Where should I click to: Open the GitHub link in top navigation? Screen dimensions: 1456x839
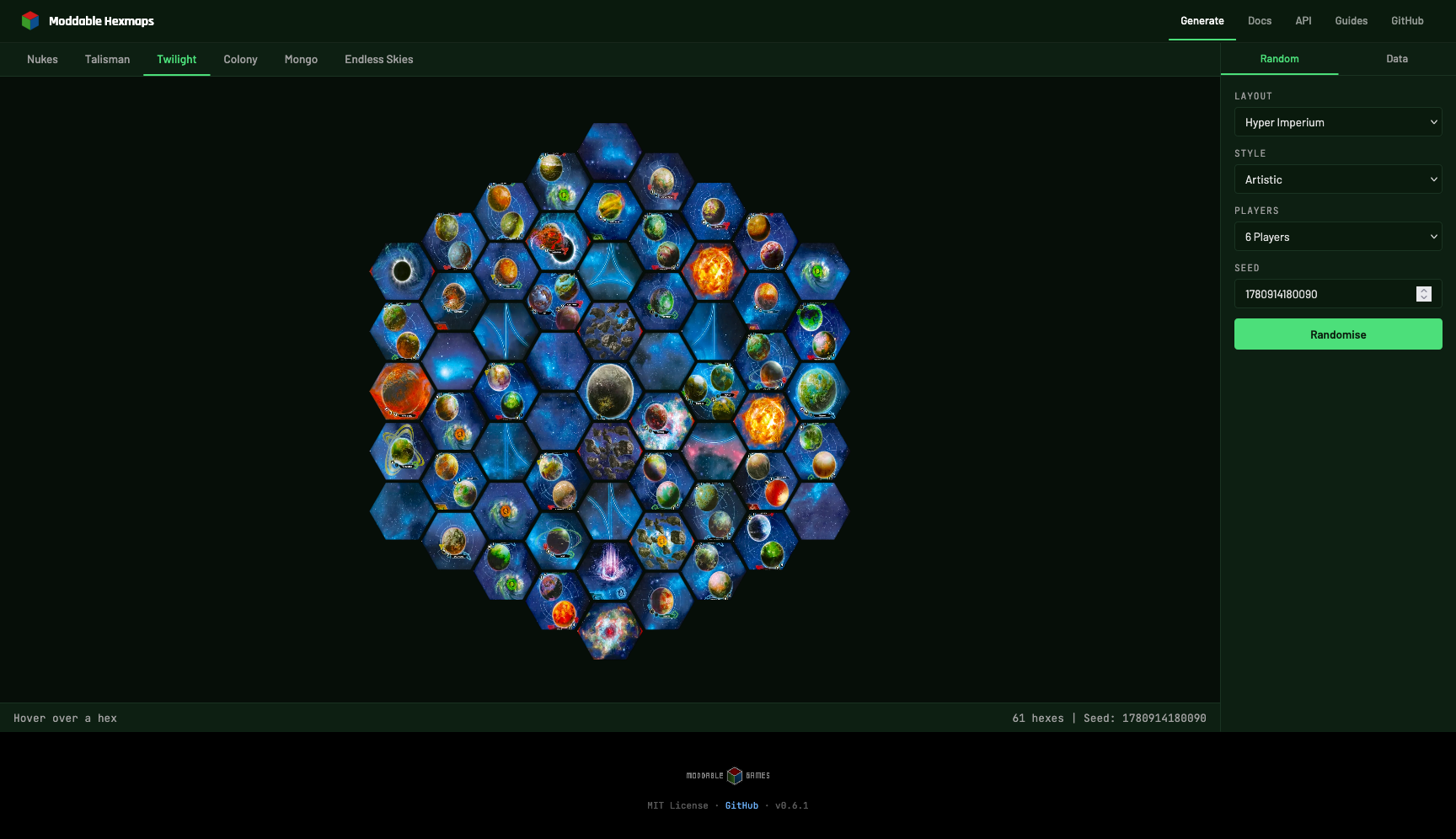[x=1407, y=21]
